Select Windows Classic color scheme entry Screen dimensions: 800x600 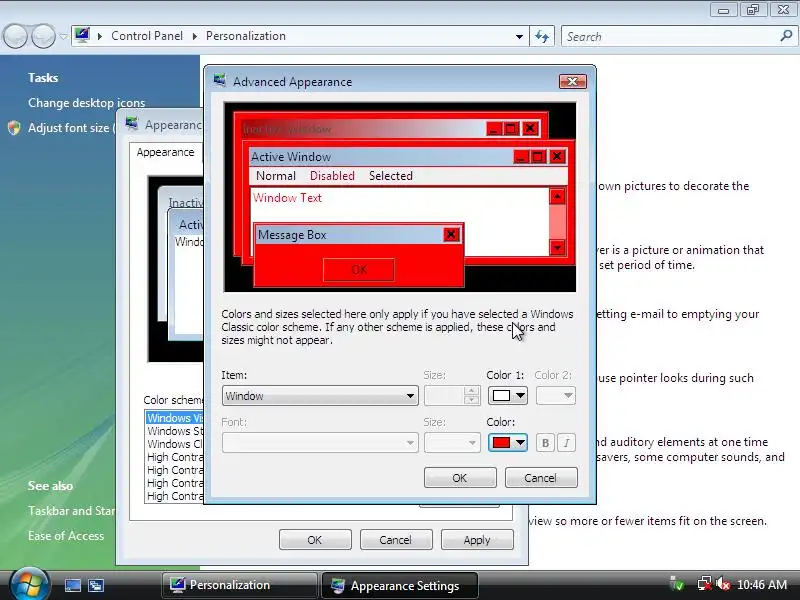pos(174,444)
